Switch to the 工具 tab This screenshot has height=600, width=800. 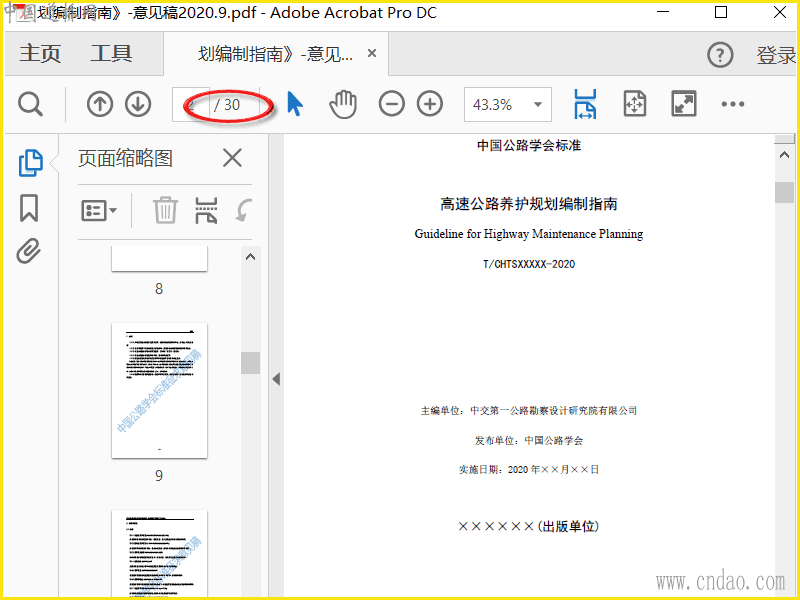click(111, 54)
